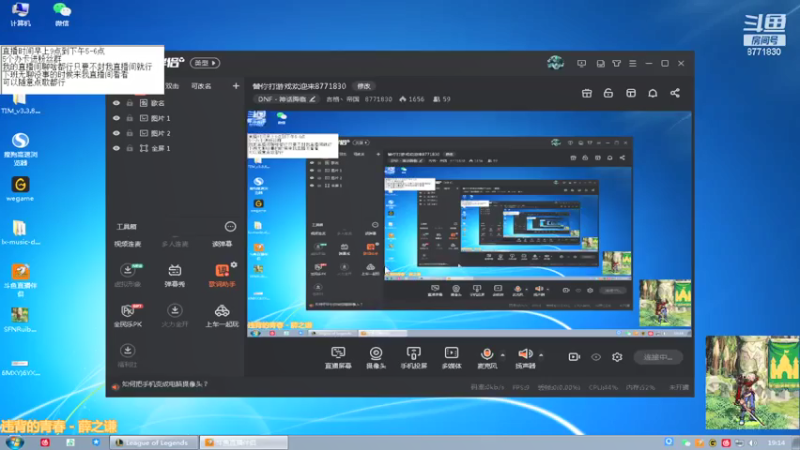This screenshot has width=800, height=450.
Task: Open the message icon in title bar
Action: tap(581, 64)
